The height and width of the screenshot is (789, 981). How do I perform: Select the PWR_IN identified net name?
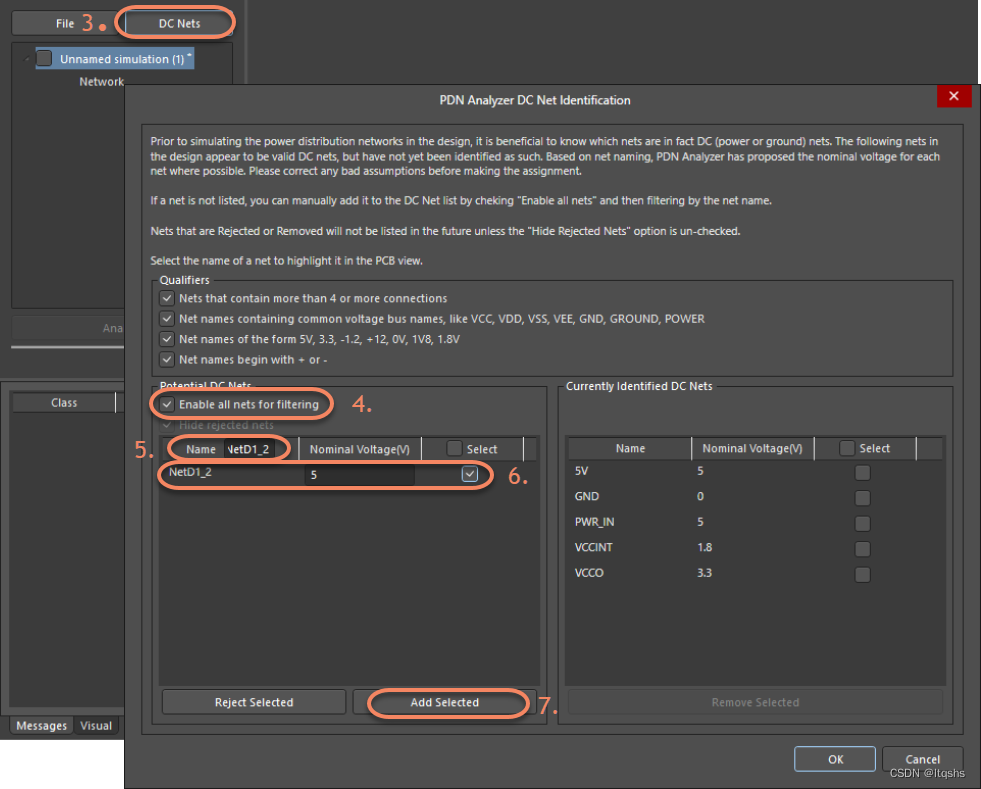click(594, 522)
